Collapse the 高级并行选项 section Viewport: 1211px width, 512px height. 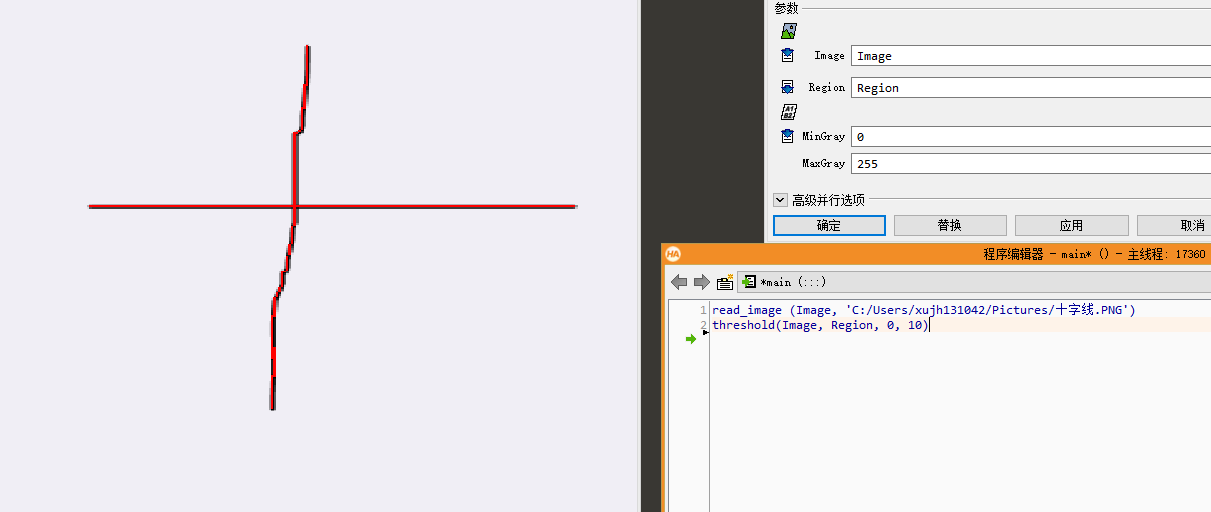tap(780, 200)
